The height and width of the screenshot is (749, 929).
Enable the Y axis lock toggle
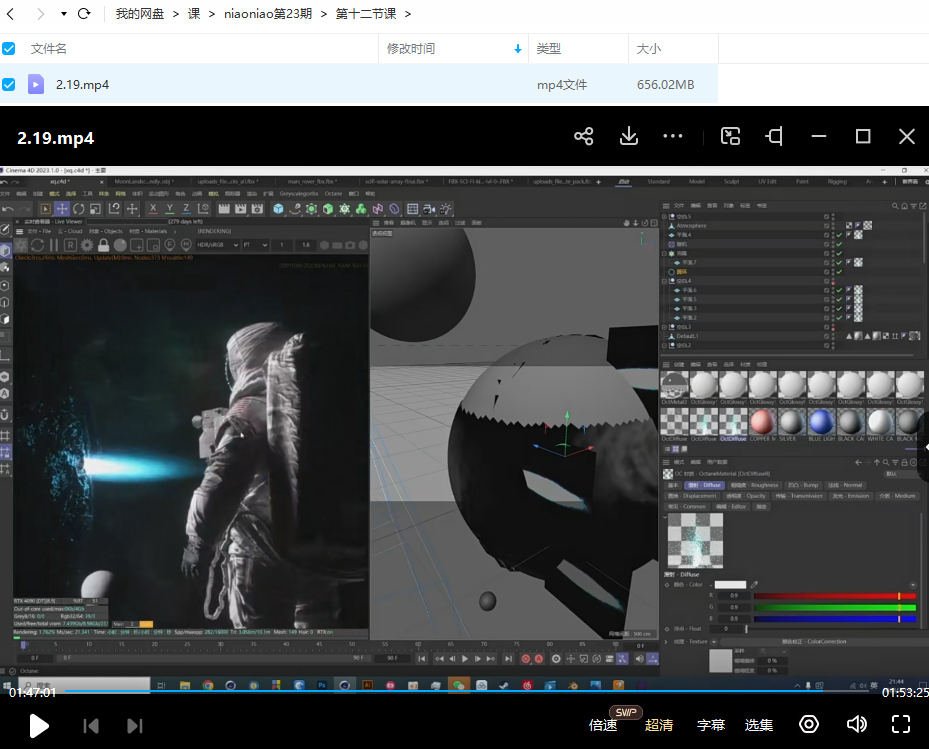click(168, 207)
